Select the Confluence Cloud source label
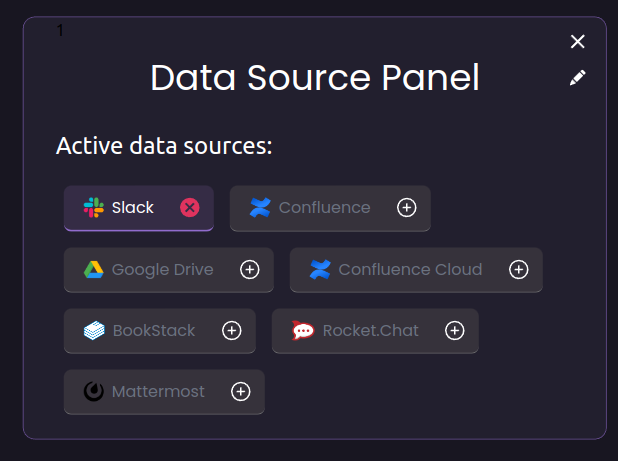 point(410,270)
